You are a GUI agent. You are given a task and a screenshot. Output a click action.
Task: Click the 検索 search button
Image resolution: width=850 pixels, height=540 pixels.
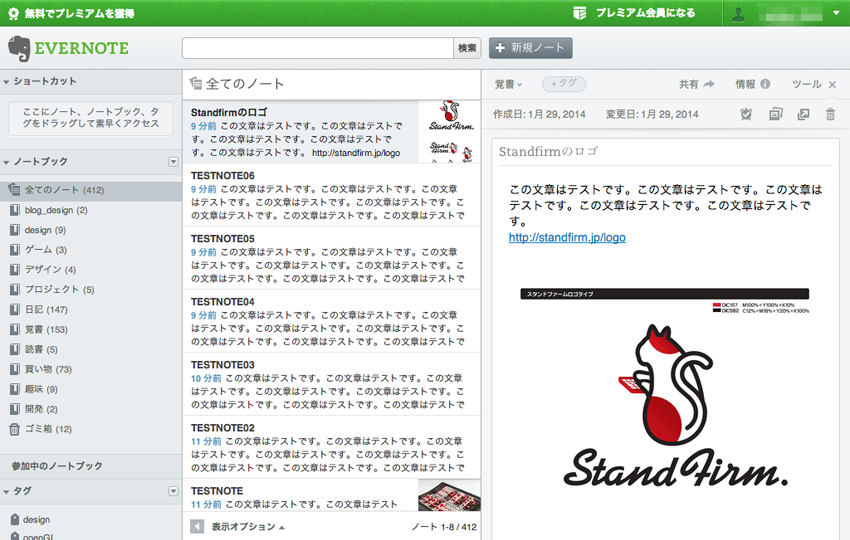(x=467, y=48)
